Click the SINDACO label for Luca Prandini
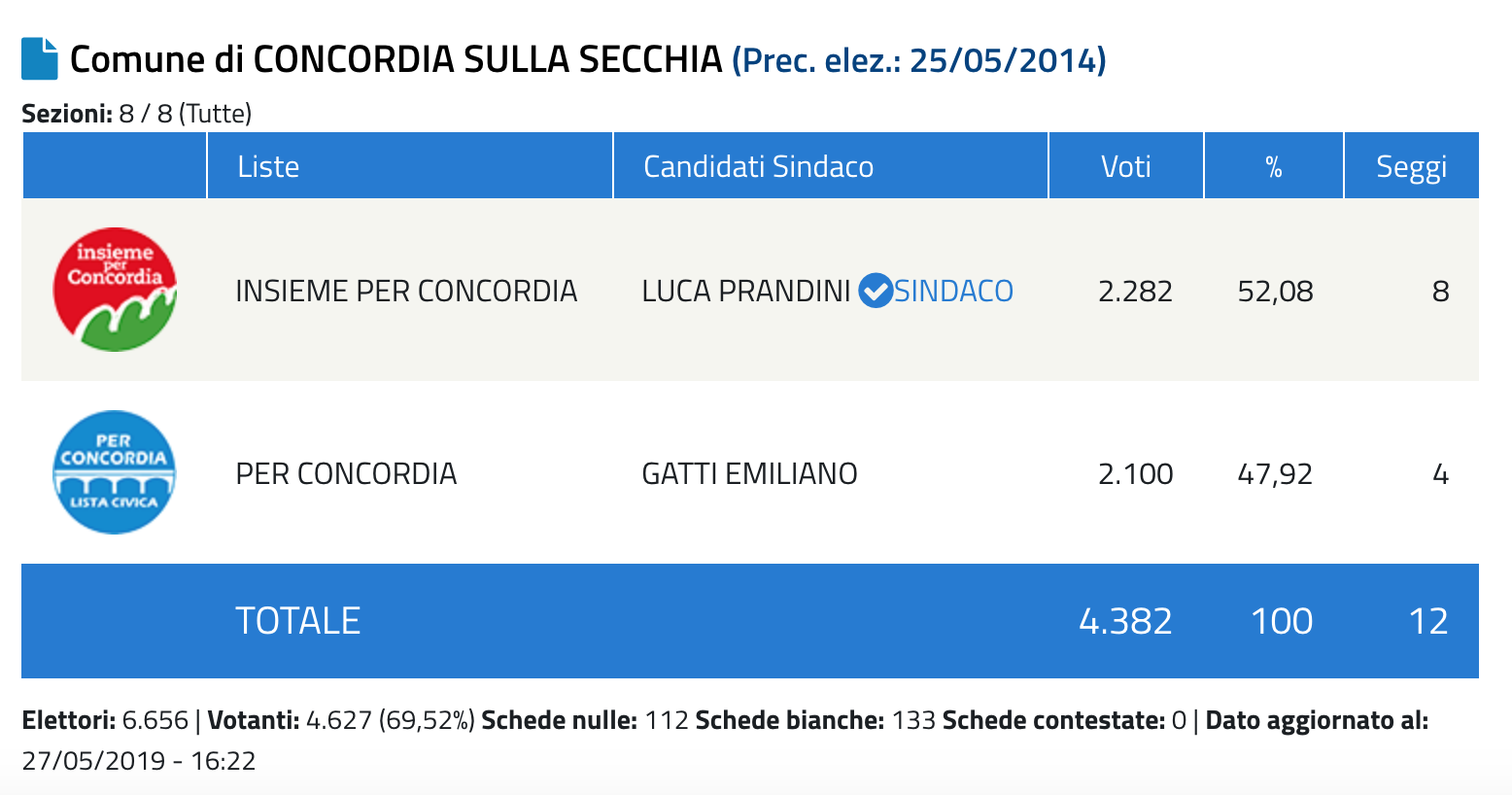 pyautogui.click(x=953, y=291)
